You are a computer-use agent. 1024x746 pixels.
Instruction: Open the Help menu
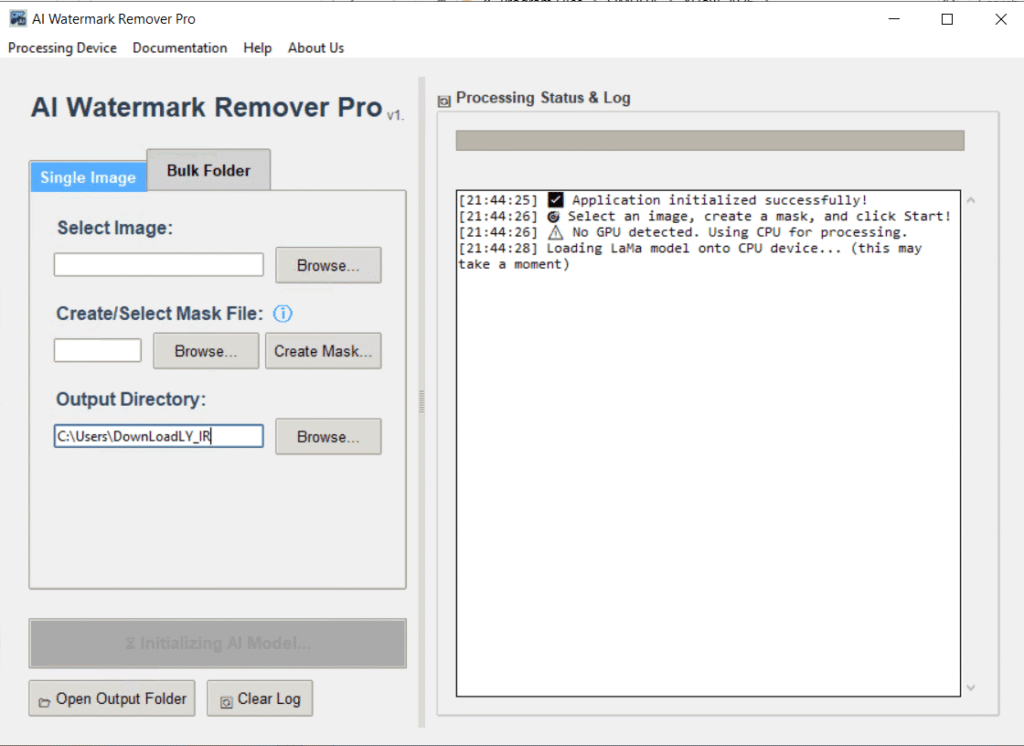[x=257, y=48]
